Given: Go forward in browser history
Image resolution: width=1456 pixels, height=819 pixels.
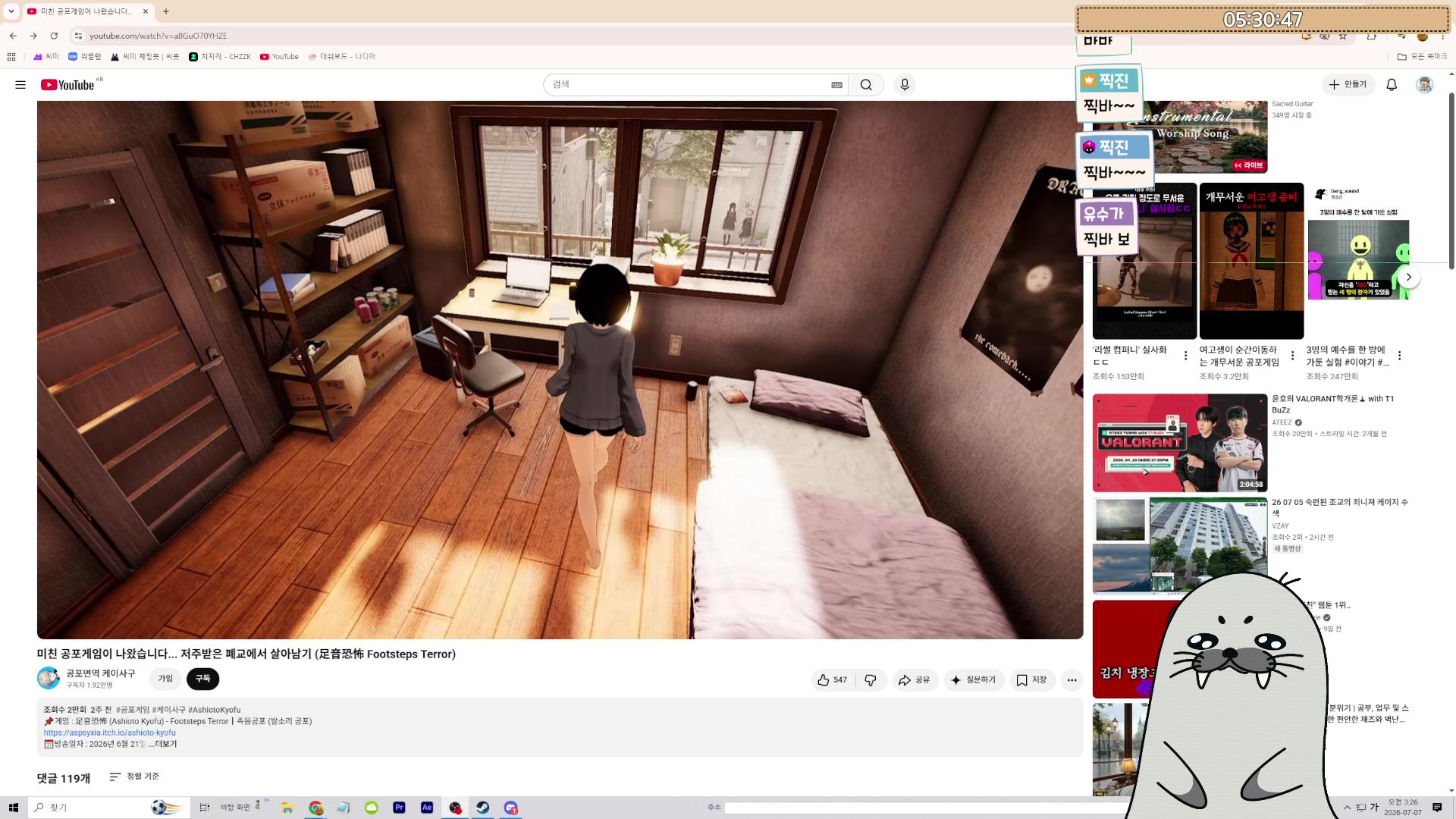Looking at the screenshot, I should (x=33, y=36).
